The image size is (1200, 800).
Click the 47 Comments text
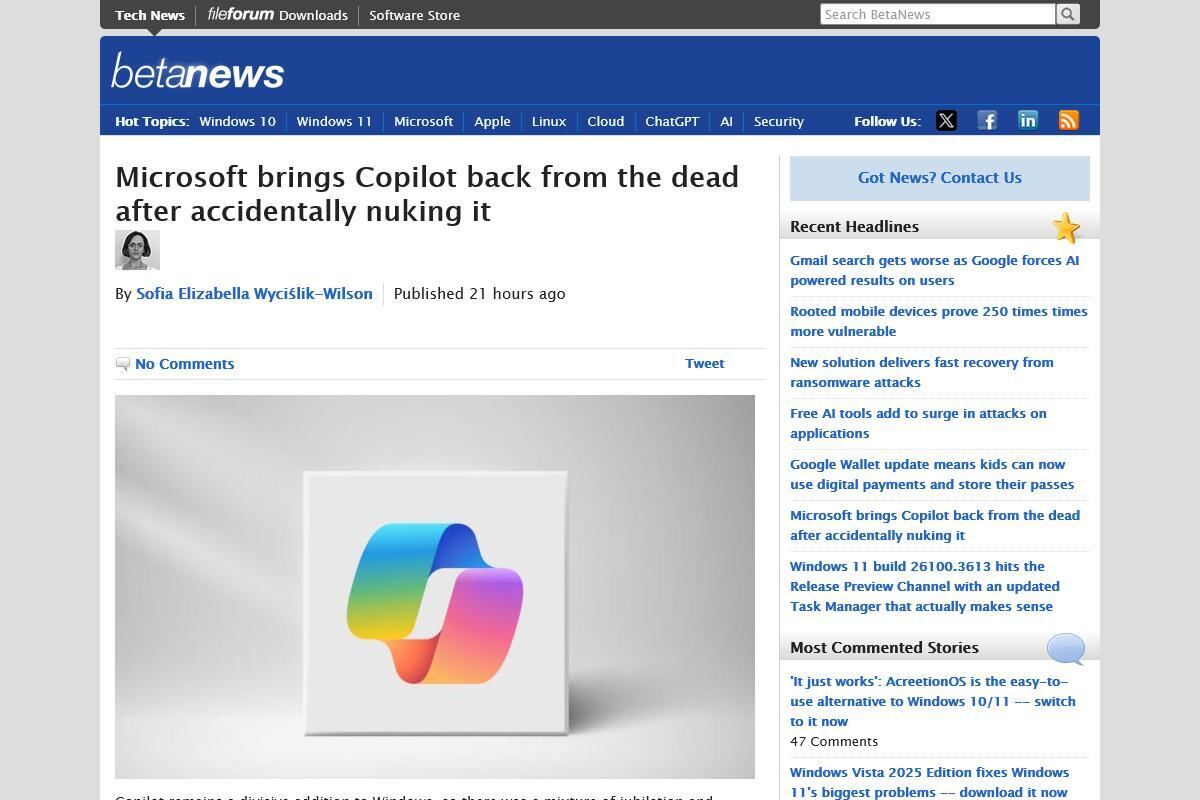(834, 741)
